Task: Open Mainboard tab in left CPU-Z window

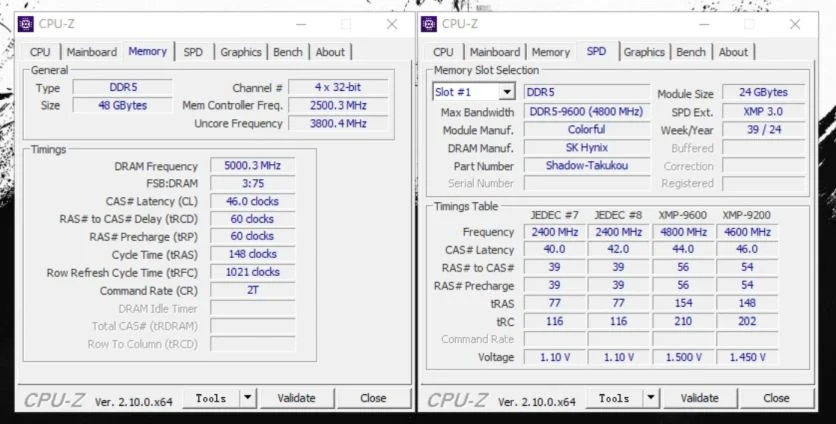Action: pos(92,52)
